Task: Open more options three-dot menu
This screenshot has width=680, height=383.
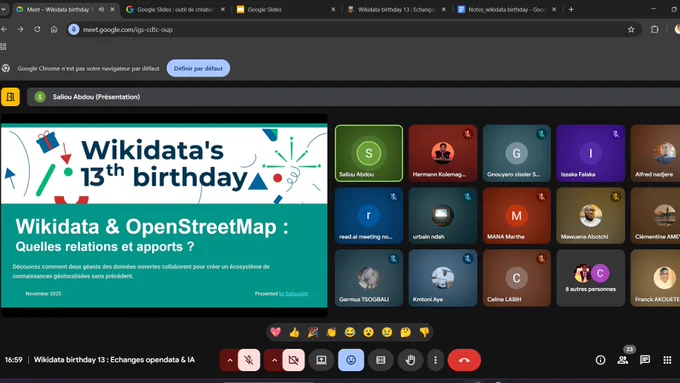Action: pos(435,360)
